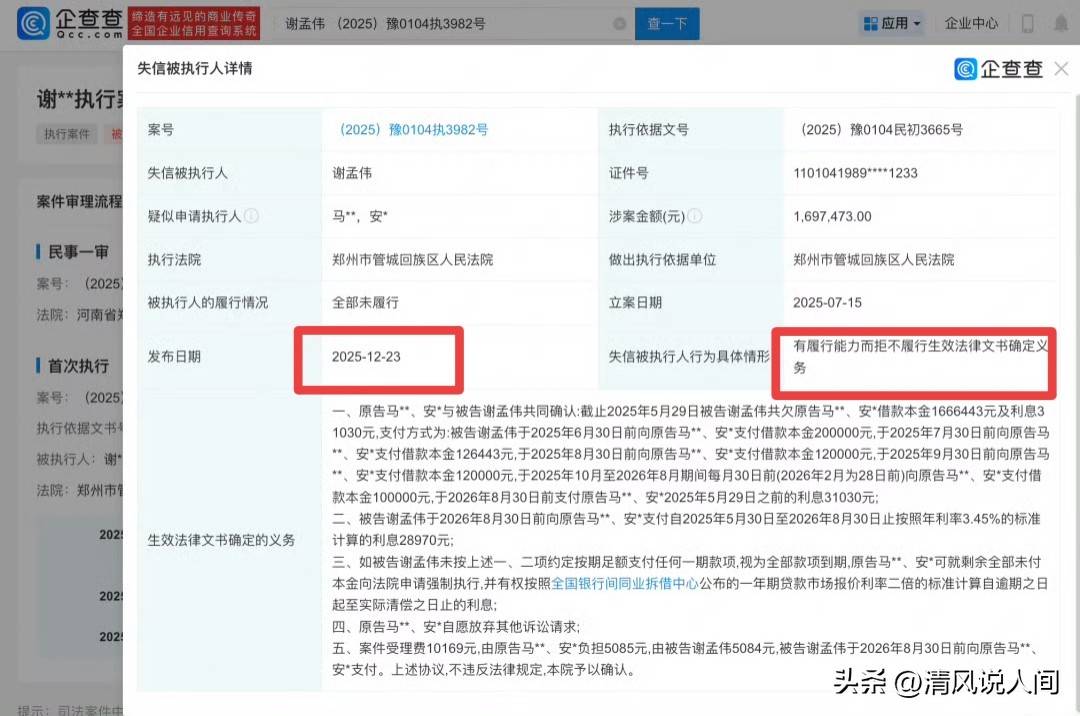Viewport: 1080px width, 716px height.
Task: Open case number (2025)豫0104执3982号 link
Action: click(x=412, y=130)
